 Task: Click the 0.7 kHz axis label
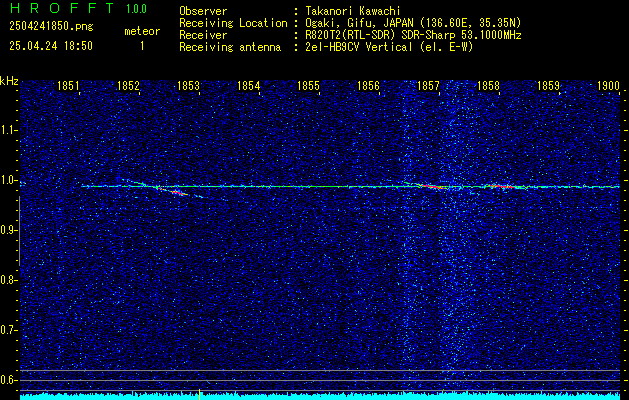tap(8, 330)
